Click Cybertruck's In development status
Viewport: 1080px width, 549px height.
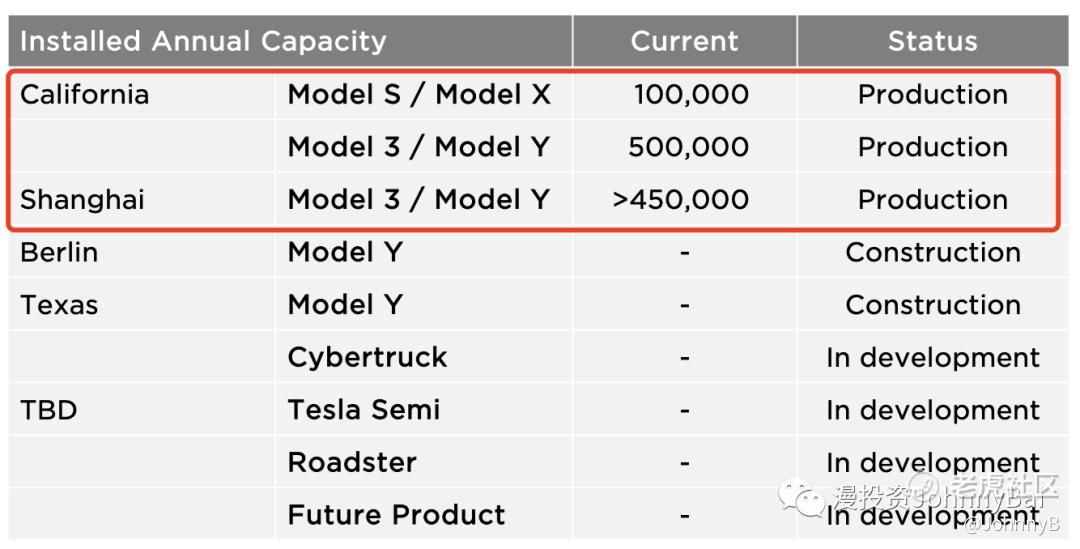click(933, 358)
